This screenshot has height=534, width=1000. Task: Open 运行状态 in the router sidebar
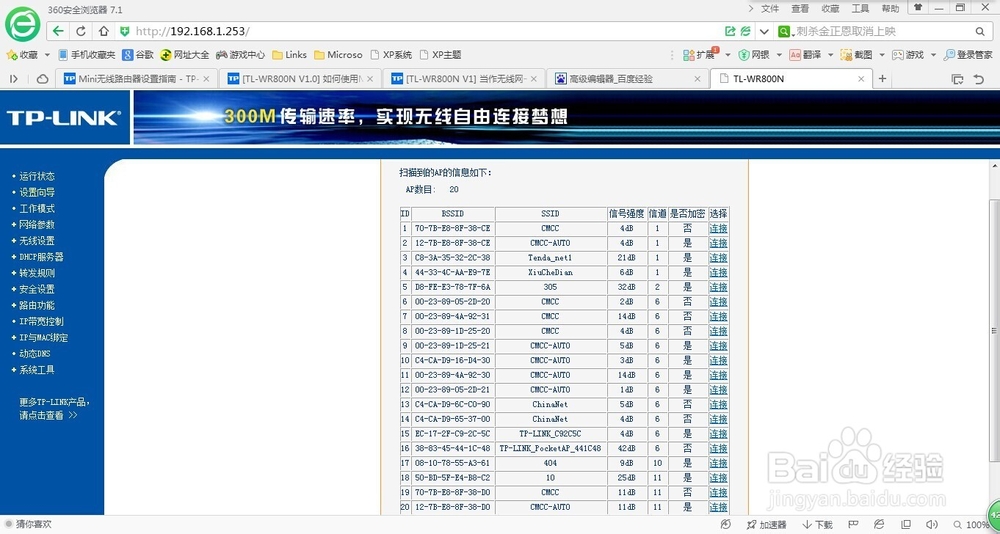pyautogui.click(x=36, y=176)
